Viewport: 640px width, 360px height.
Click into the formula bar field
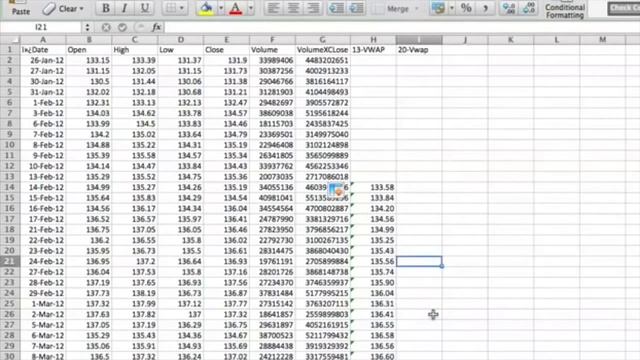[402, 27]
